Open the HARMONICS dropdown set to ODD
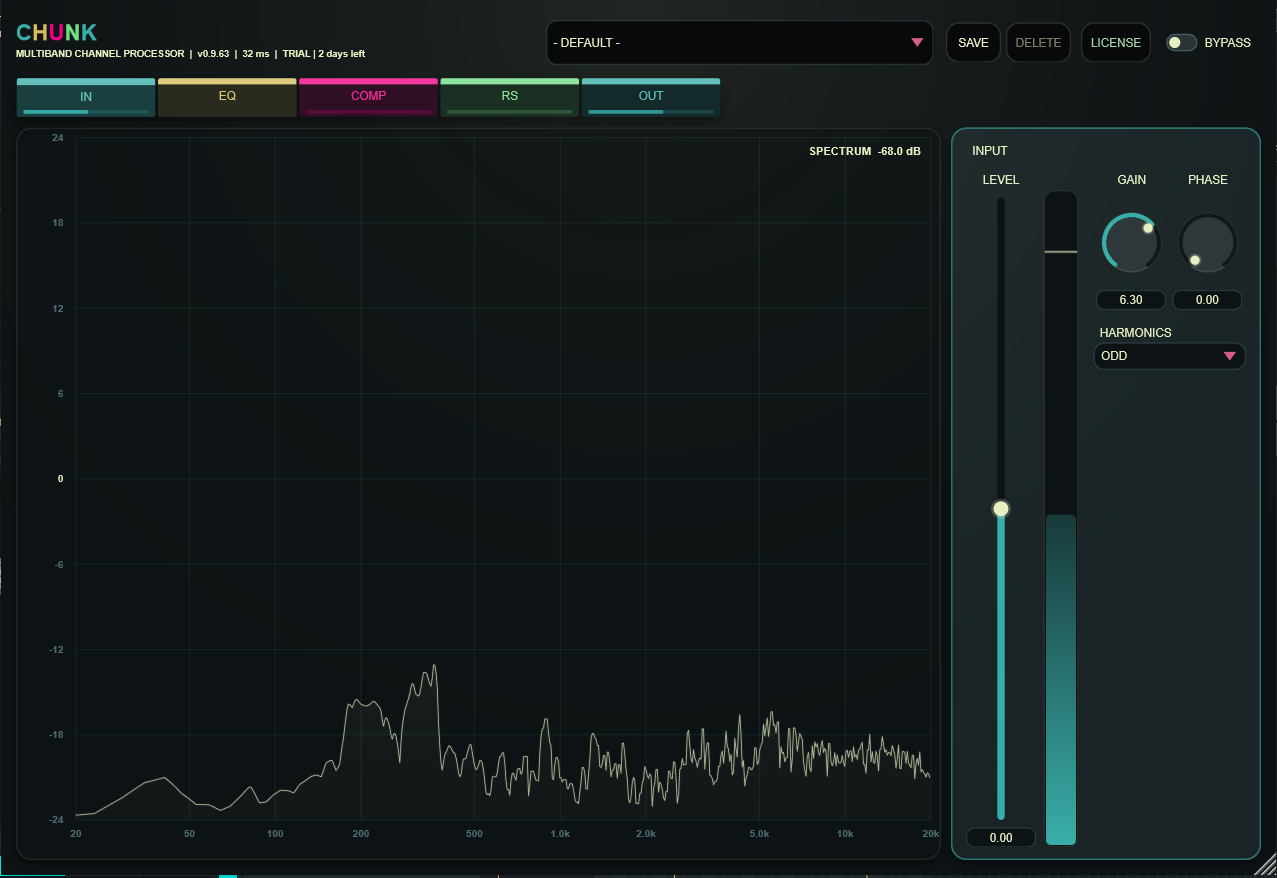The height and width of the screenshot is (878, 1277). 1169,356
